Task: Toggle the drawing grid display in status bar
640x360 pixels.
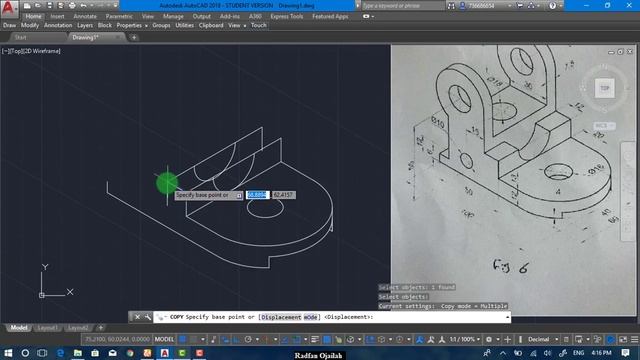Action: point(183,339)
